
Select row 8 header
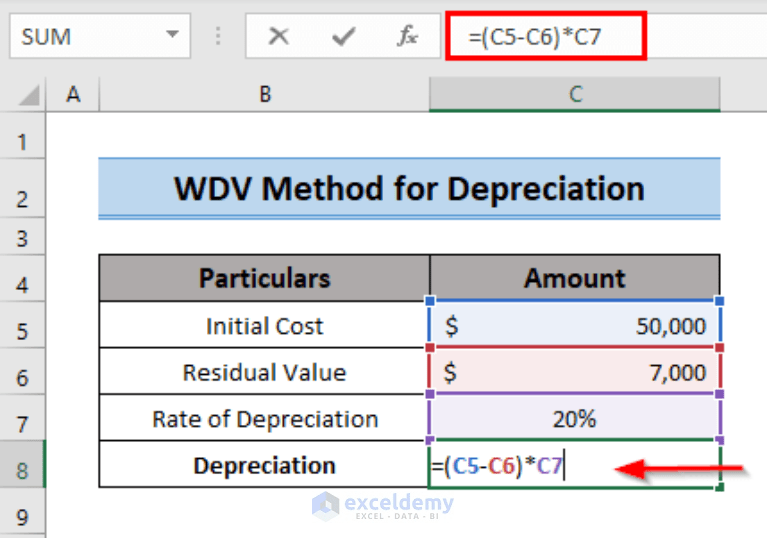(23, 464)
